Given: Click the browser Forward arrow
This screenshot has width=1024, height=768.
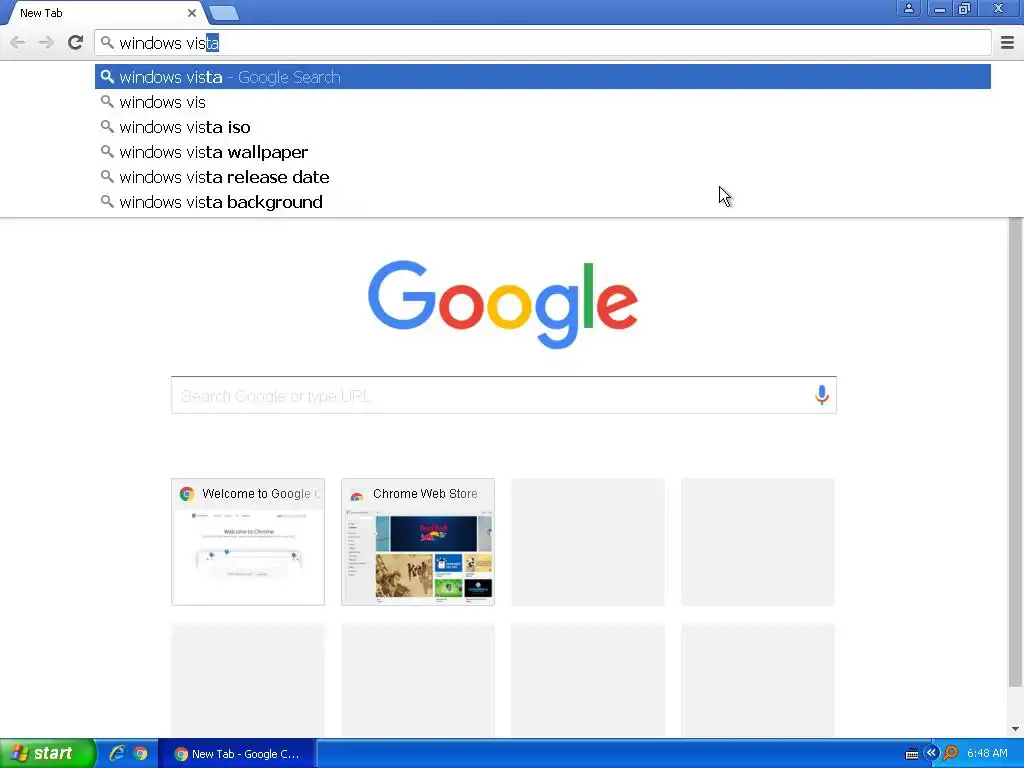Looking at the screenshot, I should pos(46,43).
